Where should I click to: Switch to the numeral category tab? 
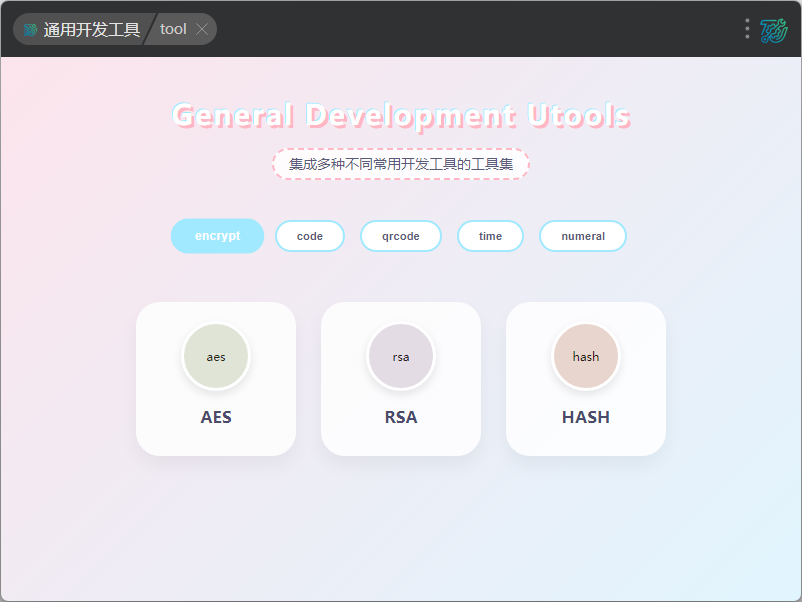[583, 236]
